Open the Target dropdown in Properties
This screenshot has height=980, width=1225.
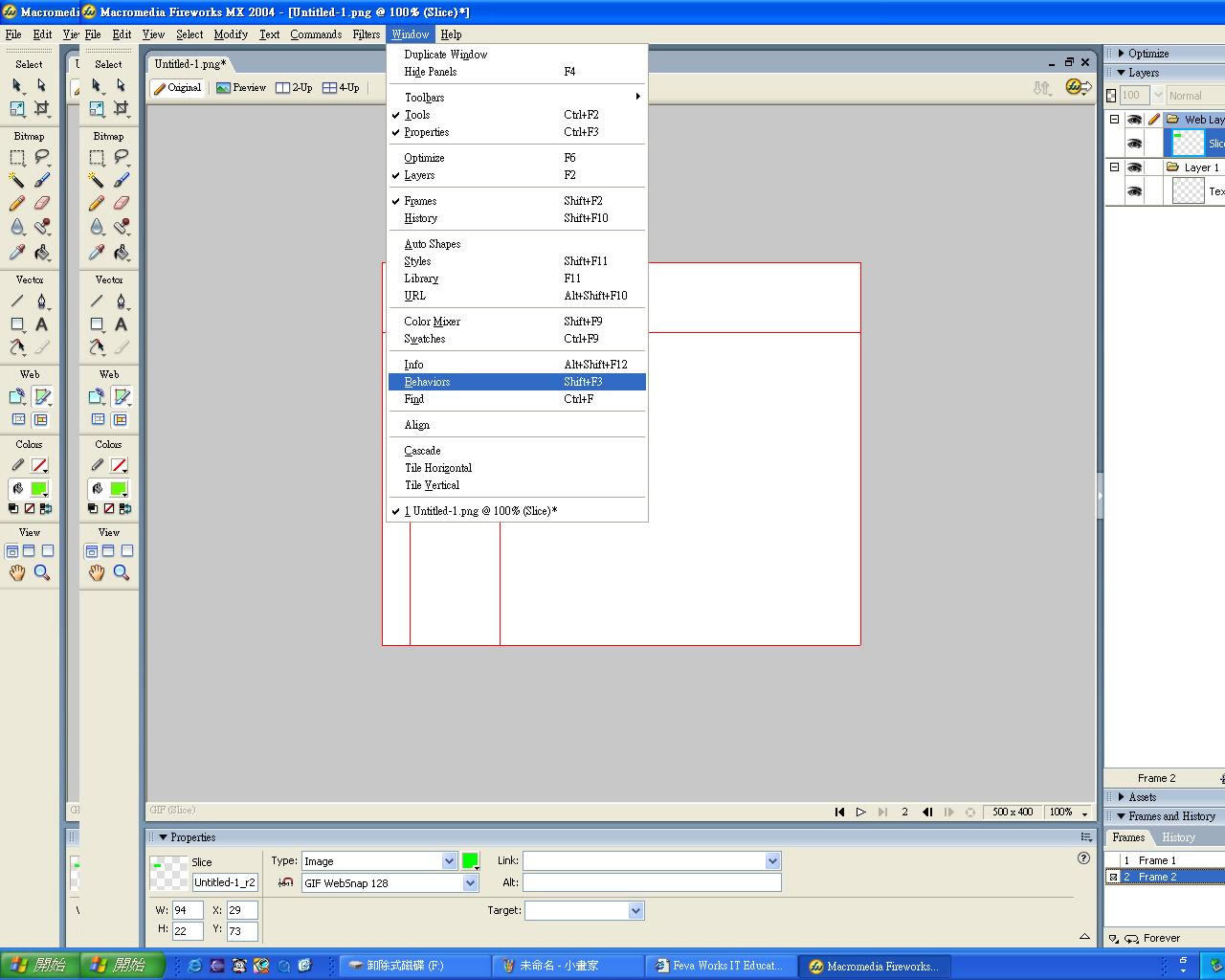[x=635, y=911]
